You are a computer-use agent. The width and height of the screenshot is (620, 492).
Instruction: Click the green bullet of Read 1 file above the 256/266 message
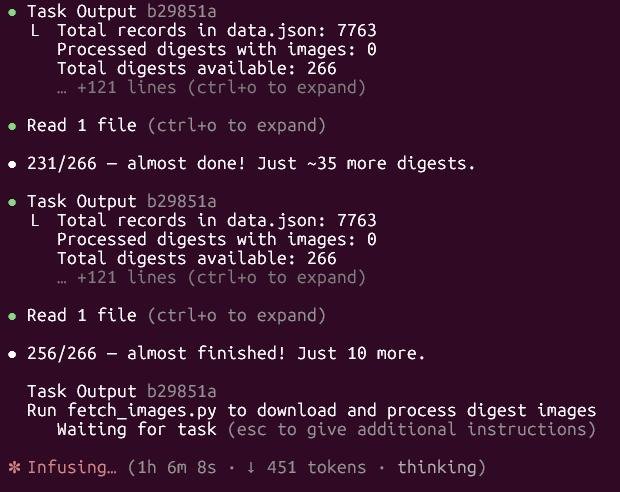(12, 316)
